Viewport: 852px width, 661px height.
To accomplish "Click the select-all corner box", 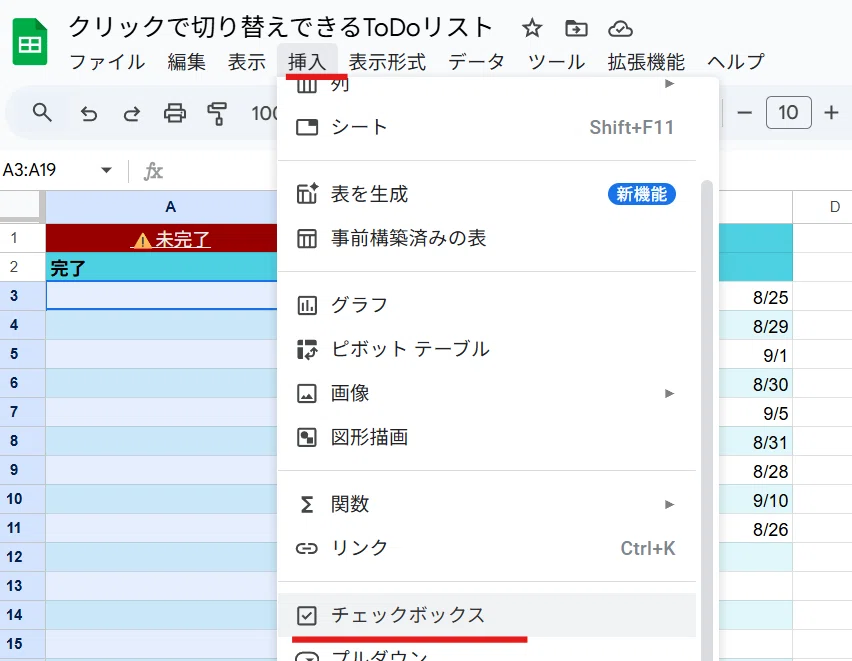I will [x=22, y=207].
